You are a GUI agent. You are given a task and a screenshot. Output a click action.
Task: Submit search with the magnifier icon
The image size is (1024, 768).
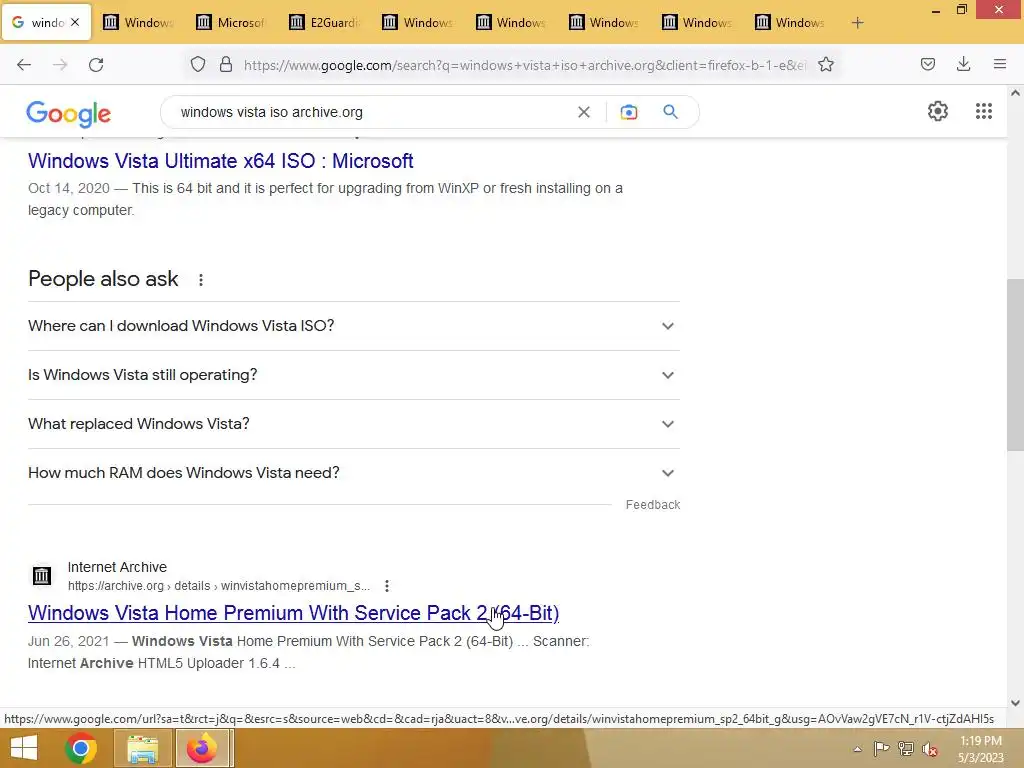tap(670, 112)
